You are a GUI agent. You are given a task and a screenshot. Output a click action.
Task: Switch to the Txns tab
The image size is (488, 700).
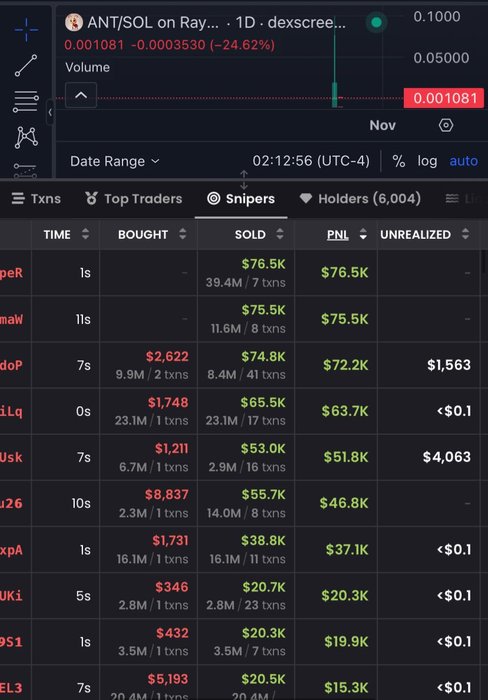tap(37, 199)
